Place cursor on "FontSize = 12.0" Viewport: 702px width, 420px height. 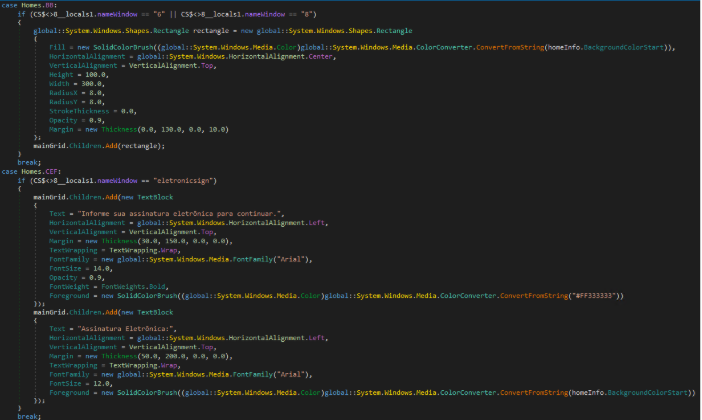[x=81, y=383]
